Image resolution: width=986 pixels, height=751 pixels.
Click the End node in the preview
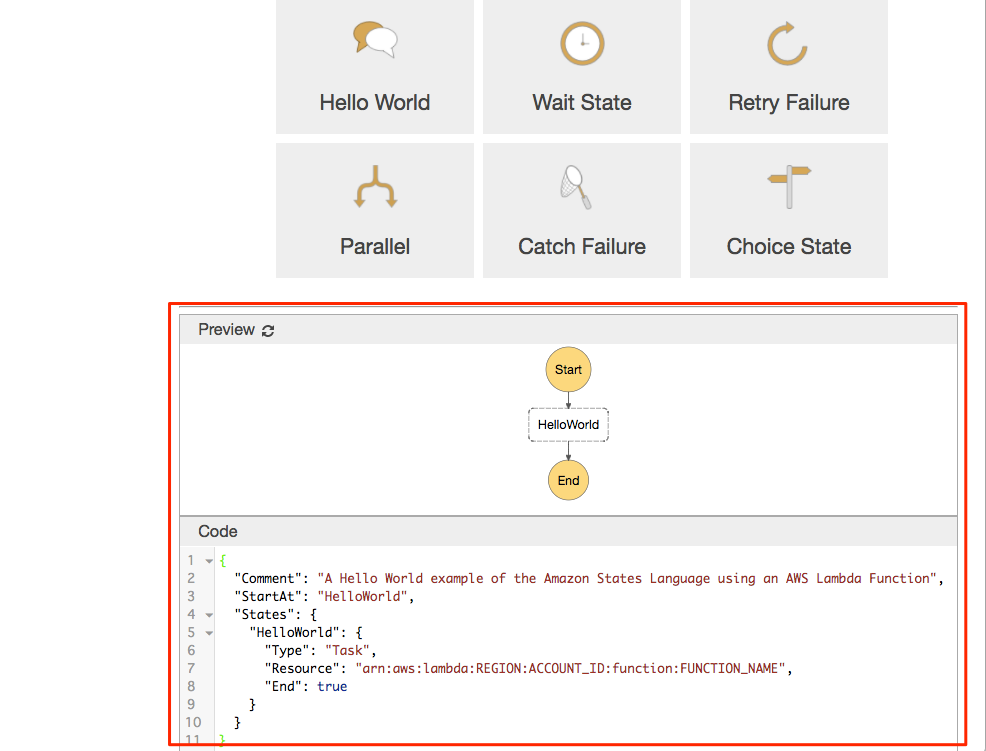[x=568, y=480]
